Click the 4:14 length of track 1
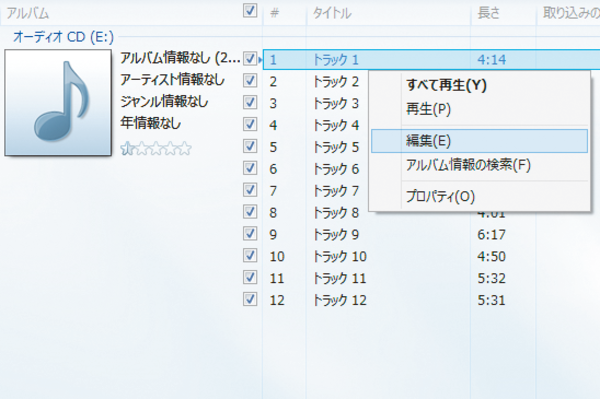Image resolution: width=600 pixels, height=399 pixels. [x=491, y=60]
